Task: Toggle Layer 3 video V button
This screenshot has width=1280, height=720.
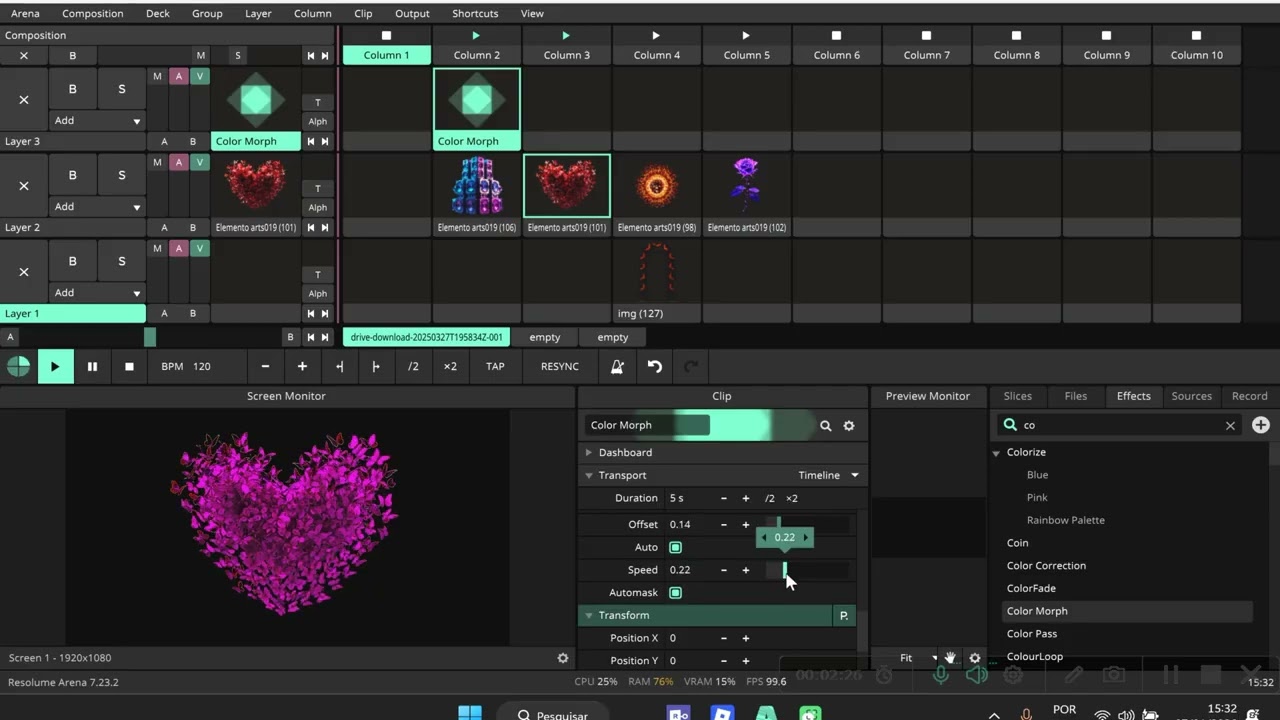Action: point(200,77)
